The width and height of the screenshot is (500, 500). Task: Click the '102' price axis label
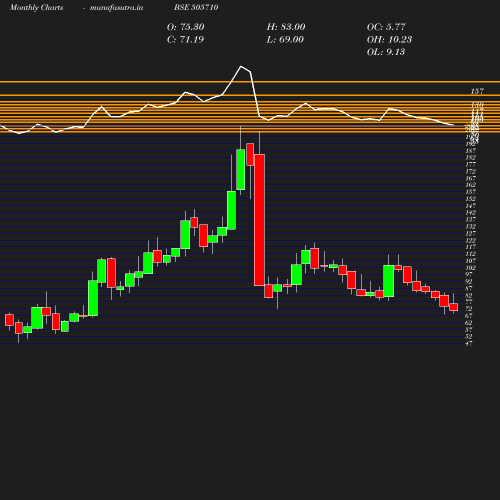coord(471,268)
